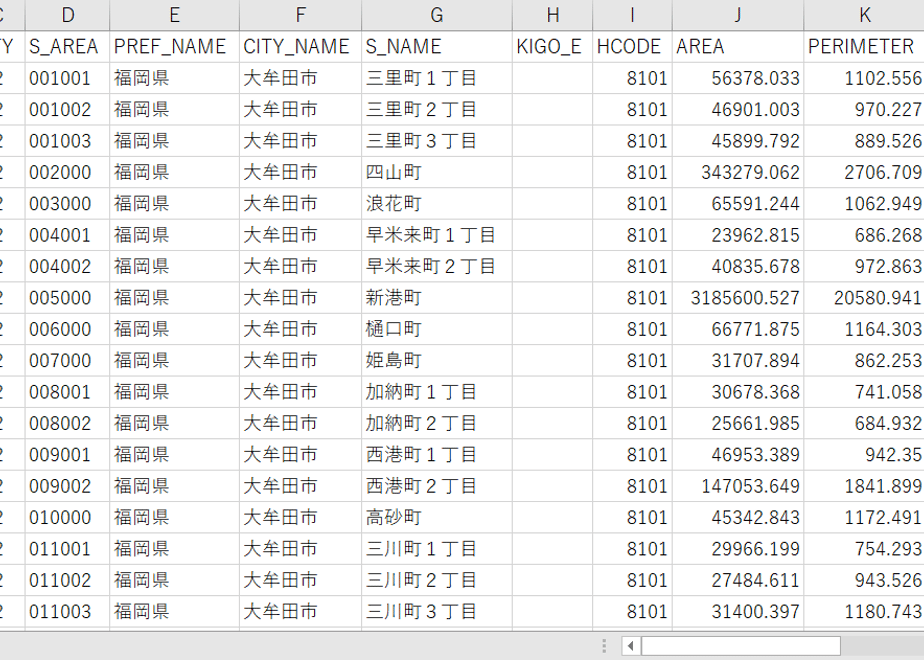Click the cell 三川町３丁目

pyautogui.click(x=437, y=611)
